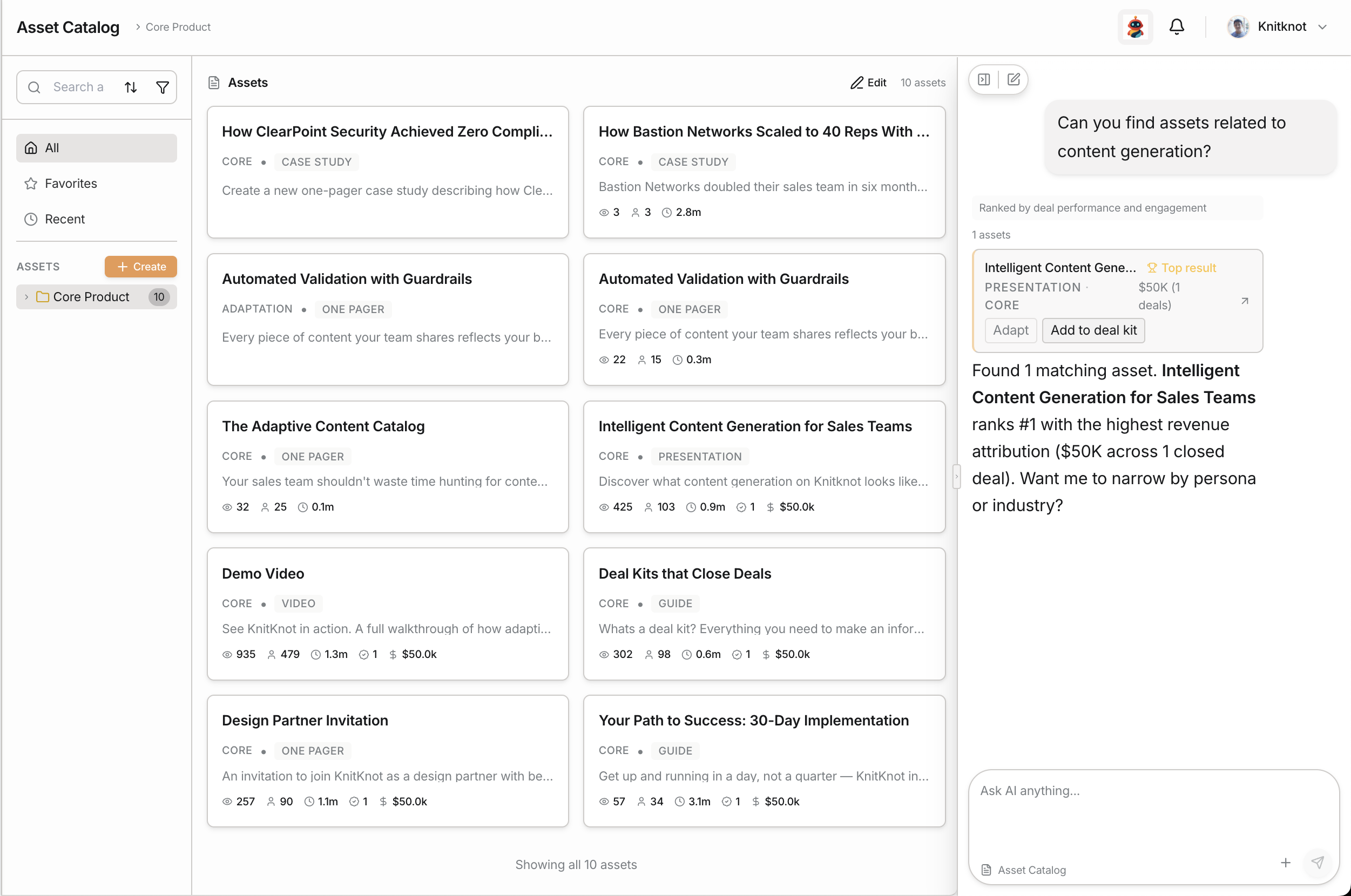Open top result via the arrow icon
The height and width of the screenshot is (896, 1351).
click(1245, 301)
